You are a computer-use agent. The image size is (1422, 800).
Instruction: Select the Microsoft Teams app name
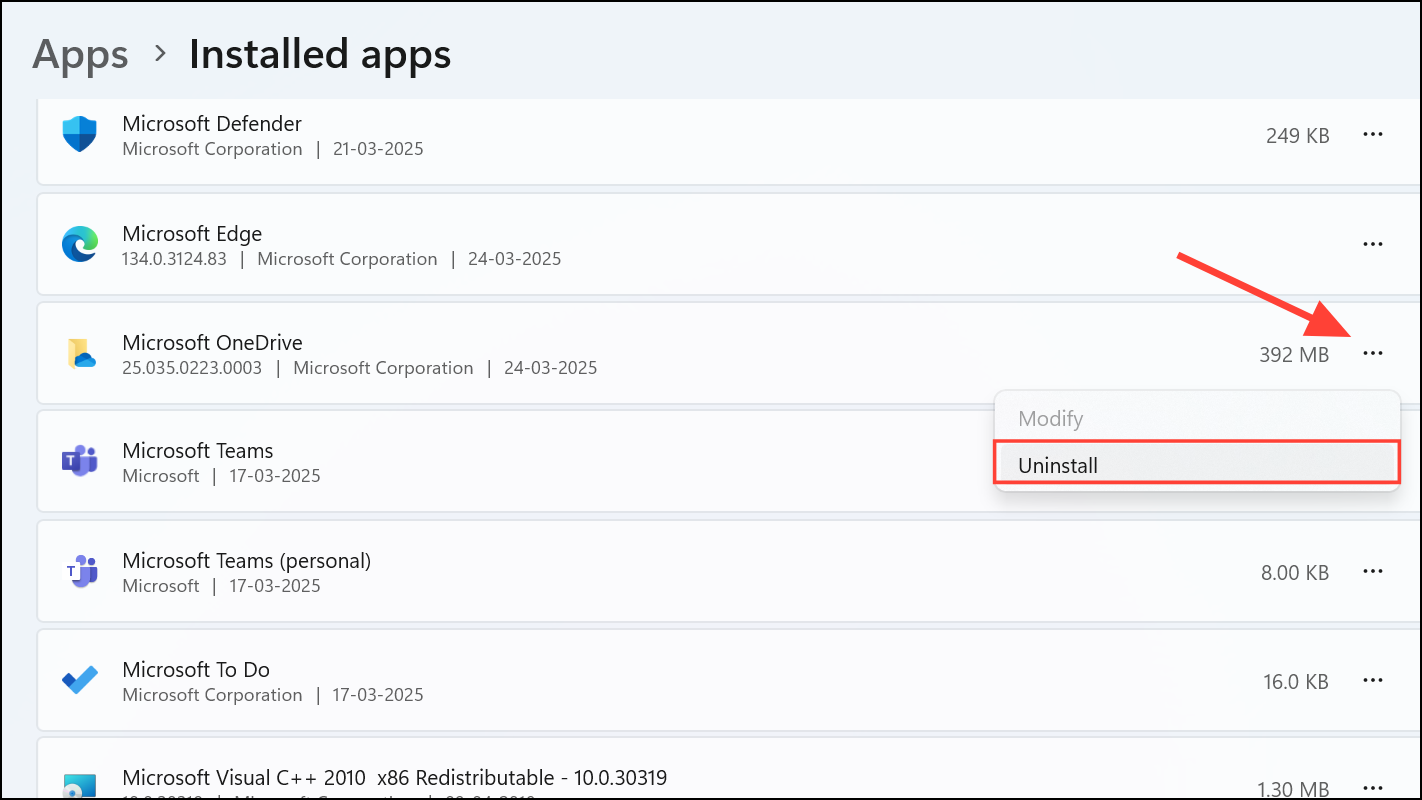click(x=198, y=450)
